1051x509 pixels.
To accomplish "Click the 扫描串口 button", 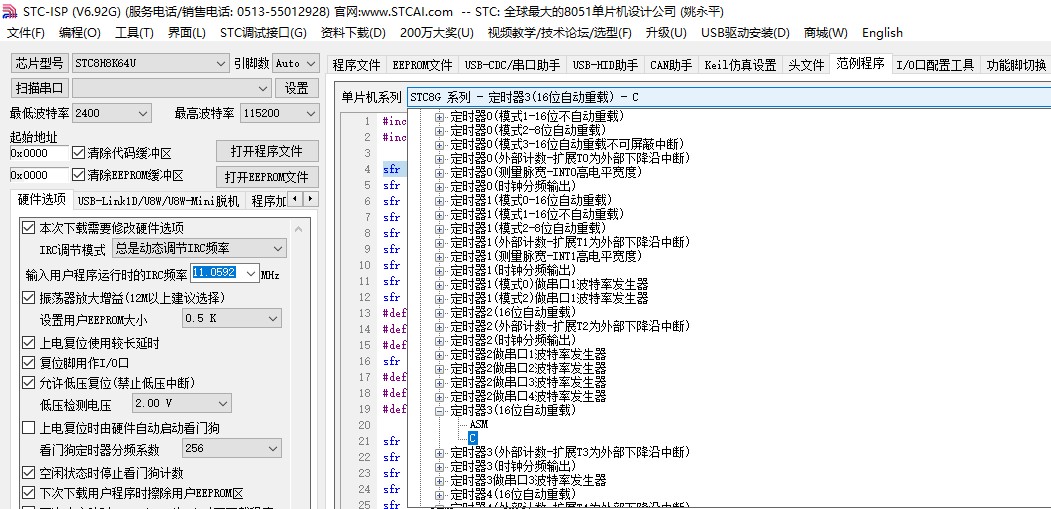I will 39,88.
